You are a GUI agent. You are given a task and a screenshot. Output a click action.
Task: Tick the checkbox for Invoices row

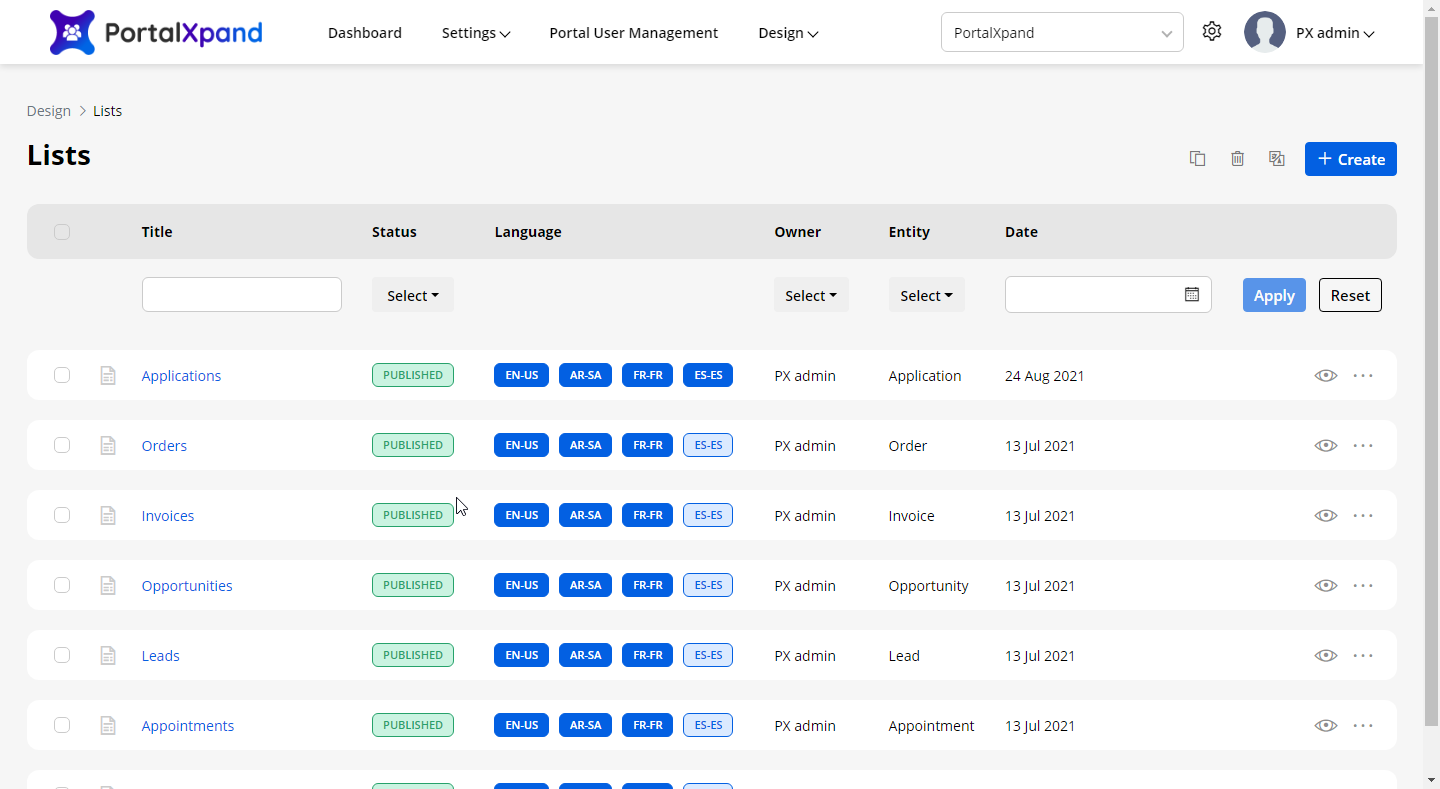tap(62, 516)
